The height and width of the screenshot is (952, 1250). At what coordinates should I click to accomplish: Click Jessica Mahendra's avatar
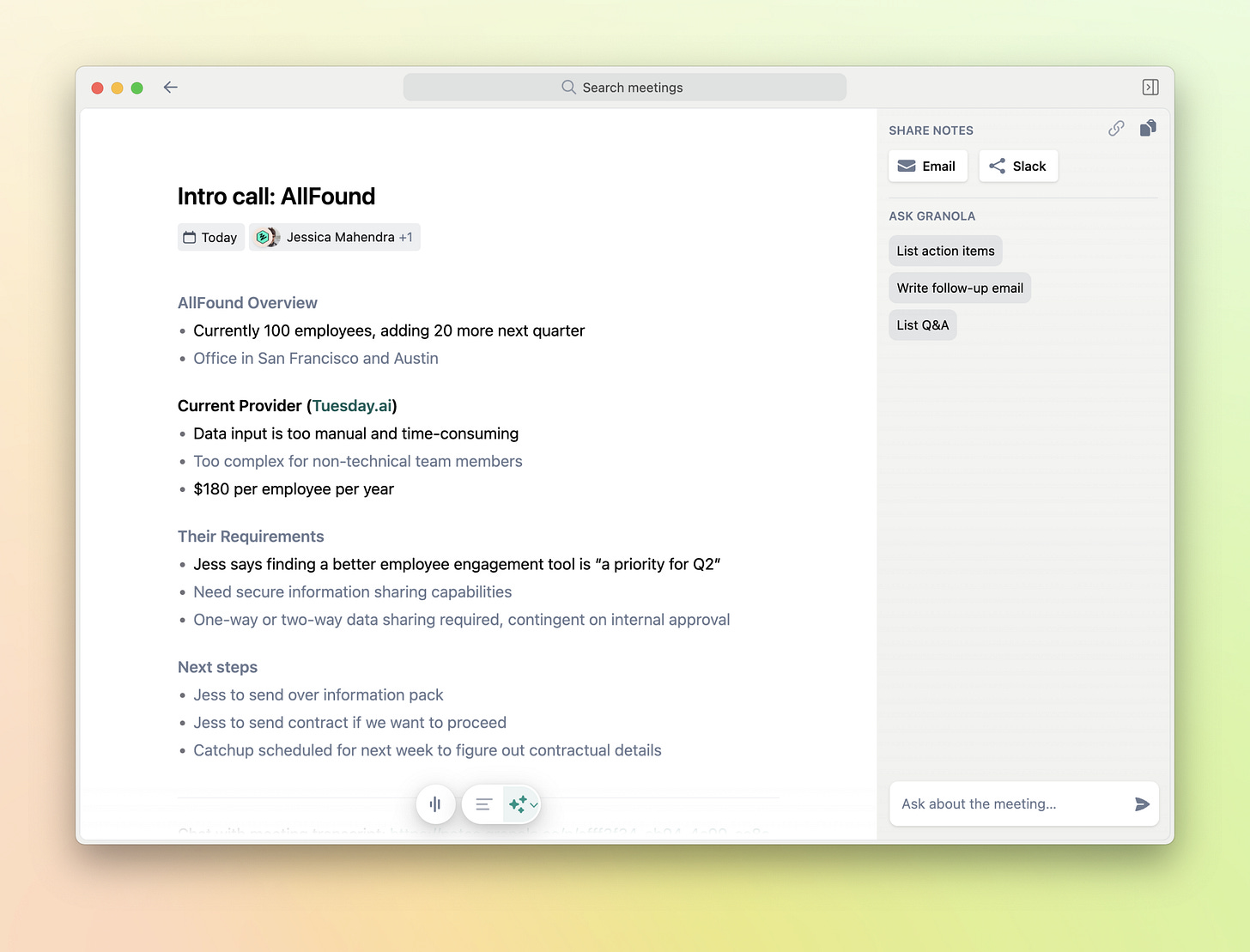(x=266, y=237)
